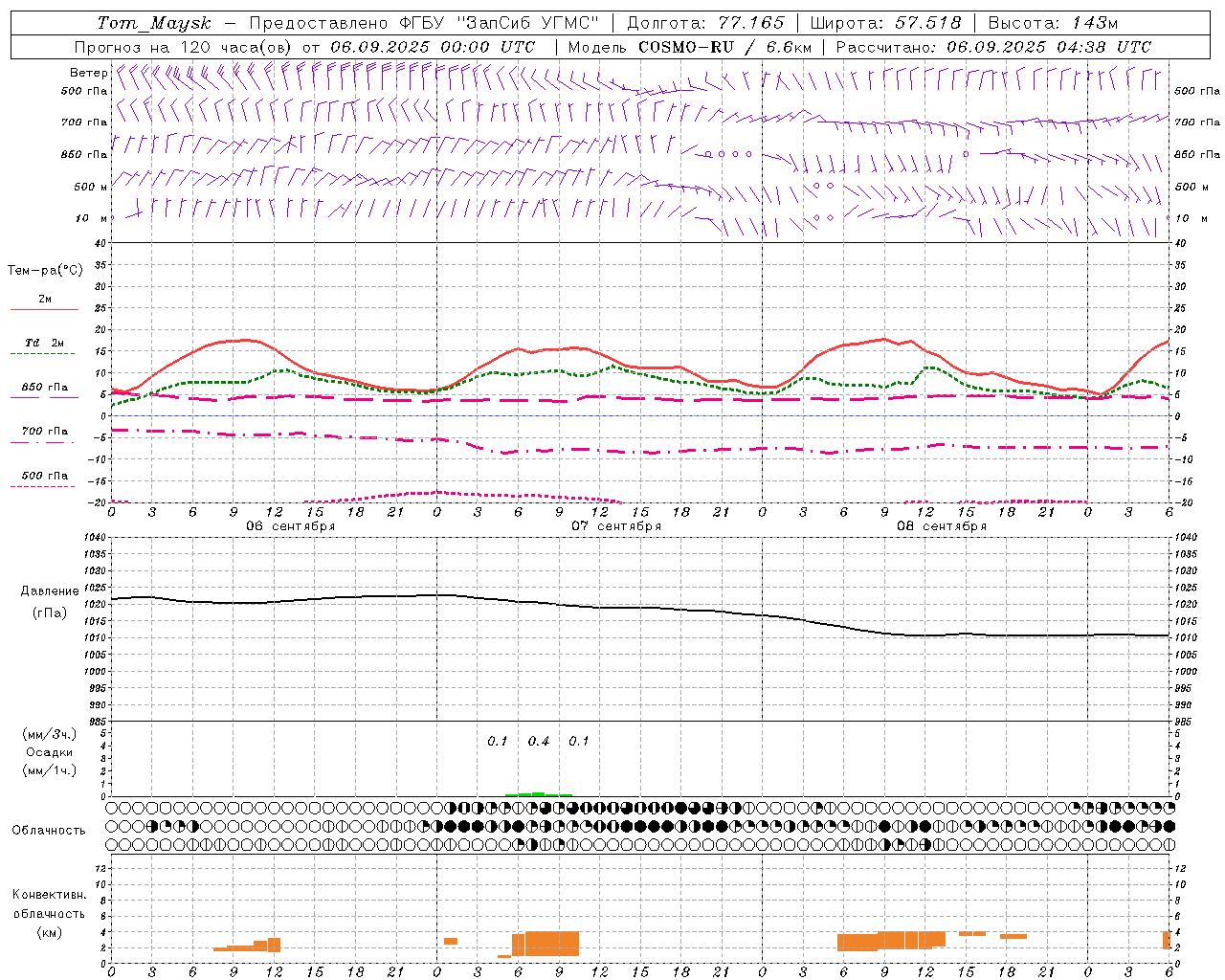Click the station name "Tom_Maysk" in header
The height and width of the screenshot is (980, 1225).
(x=154, y=23)
